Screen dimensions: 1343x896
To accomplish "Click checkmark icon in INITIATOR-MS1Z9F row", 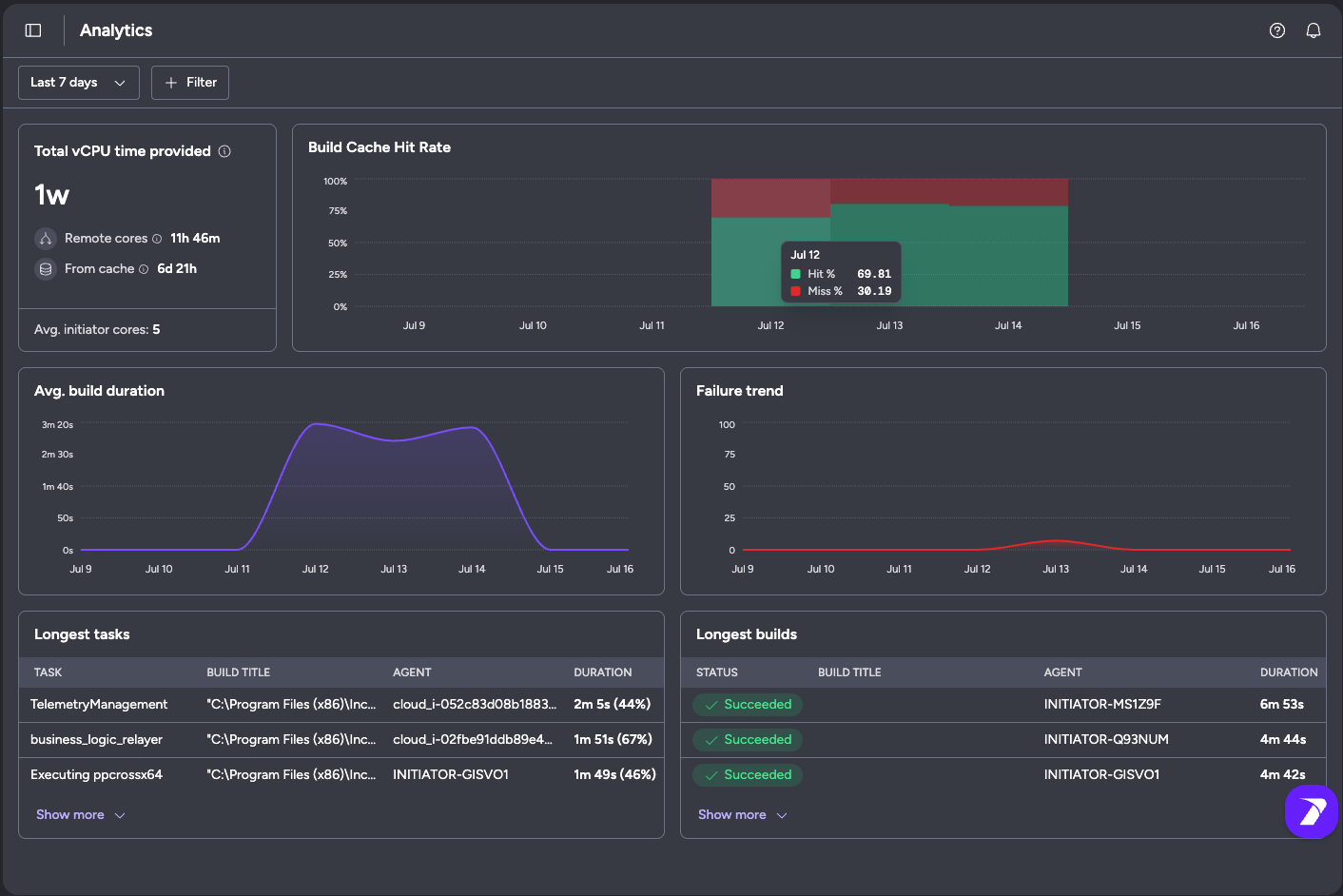I will tap(711, 705).
